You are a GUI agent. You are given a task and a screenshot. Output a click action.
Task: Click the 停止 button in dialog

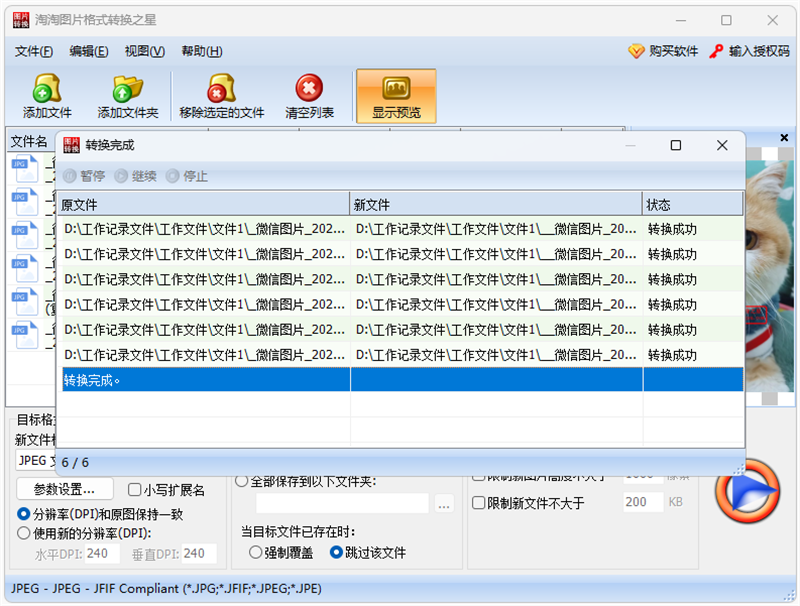[x=187, y=176]
